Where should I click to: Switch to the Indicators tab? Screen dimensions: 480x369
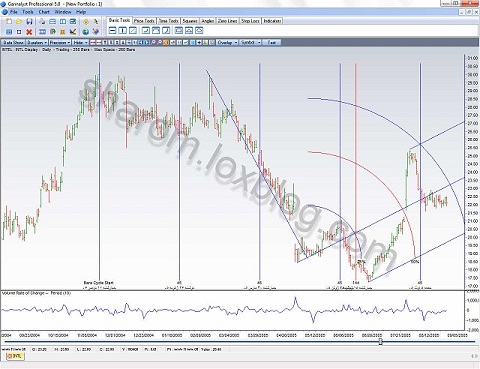click(x=272, y=21)
